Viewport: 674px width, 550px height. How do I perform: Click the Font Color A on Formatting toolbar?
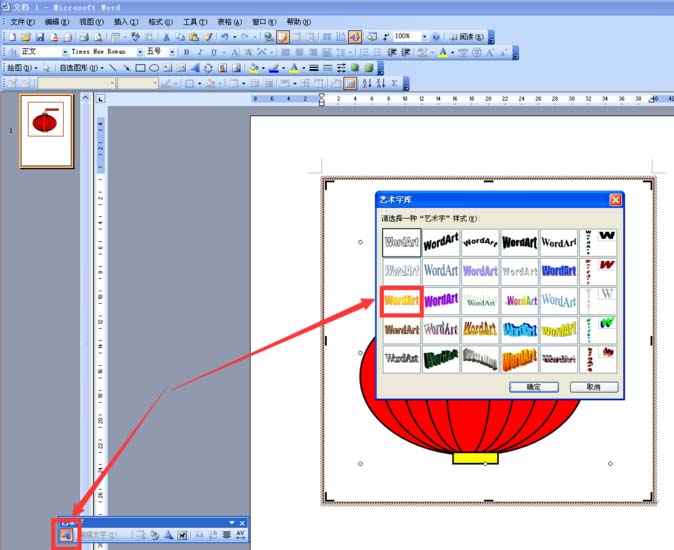click(443, 52)
